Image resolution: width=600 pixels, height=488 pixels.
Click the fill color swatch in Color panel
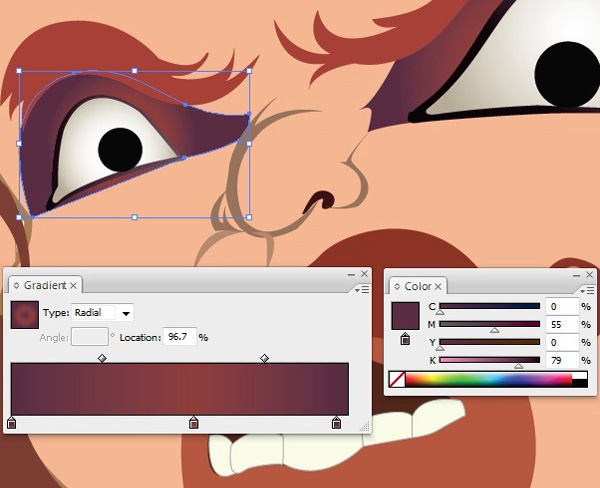pyautogui.click(x=405, y=316)
